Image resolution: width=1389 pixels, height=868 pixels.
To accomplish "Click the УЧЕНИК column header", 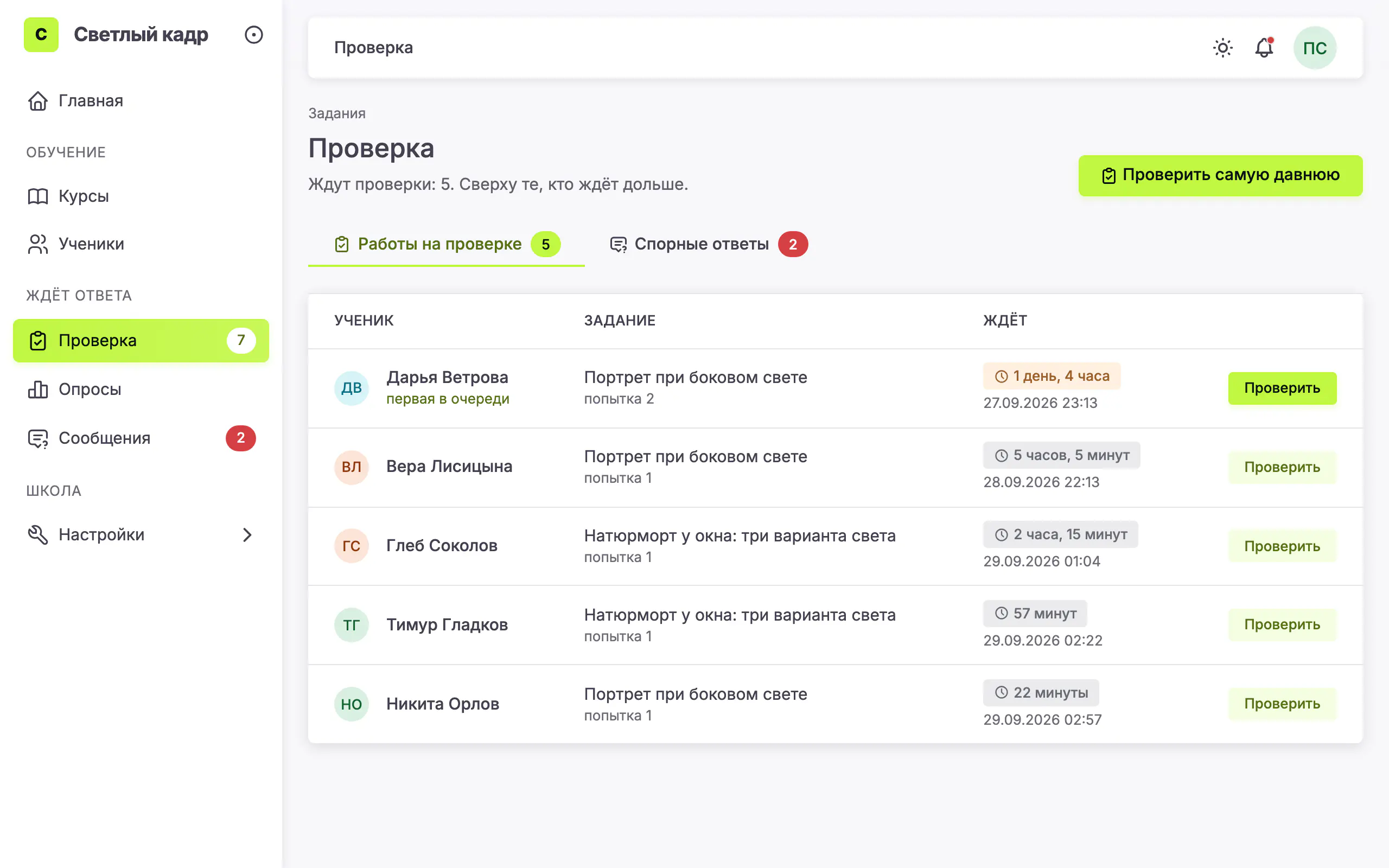I will tap(364, 321).
